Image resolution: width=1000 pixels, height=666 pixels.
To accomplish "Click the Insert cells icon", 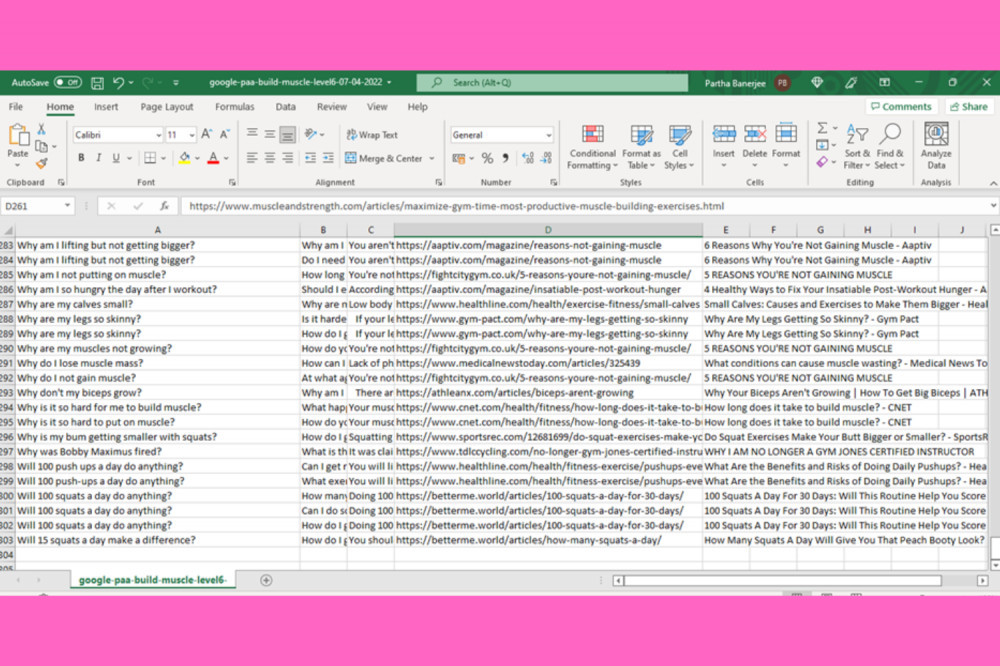I will [724, 135].
